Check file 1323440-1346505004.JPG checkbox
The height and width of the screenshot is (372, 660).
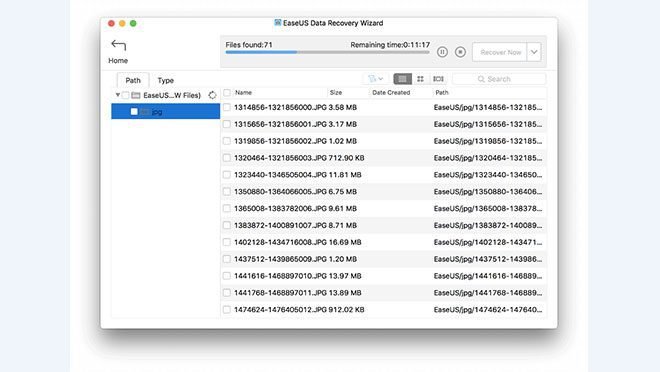pyautogui.click(x=227, y=175)
